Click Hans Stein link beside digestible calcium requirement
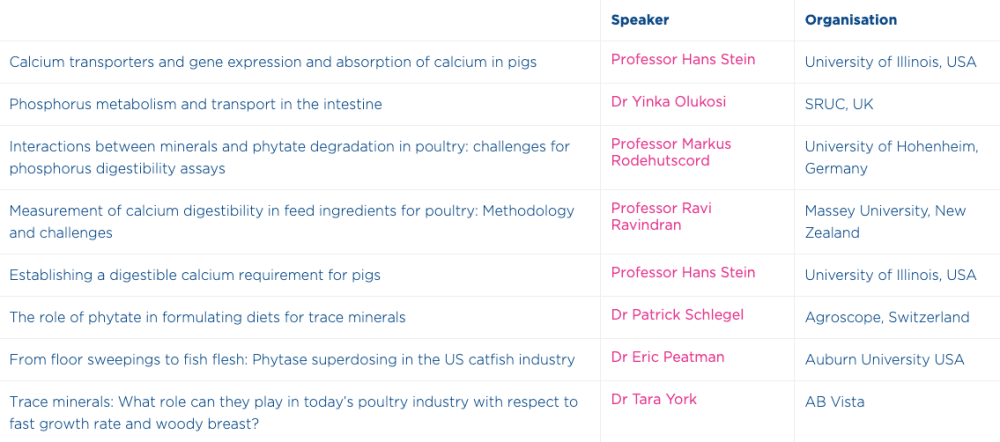Image resolution: width=1000 pixels, height=442 pixels. point(683,272)
